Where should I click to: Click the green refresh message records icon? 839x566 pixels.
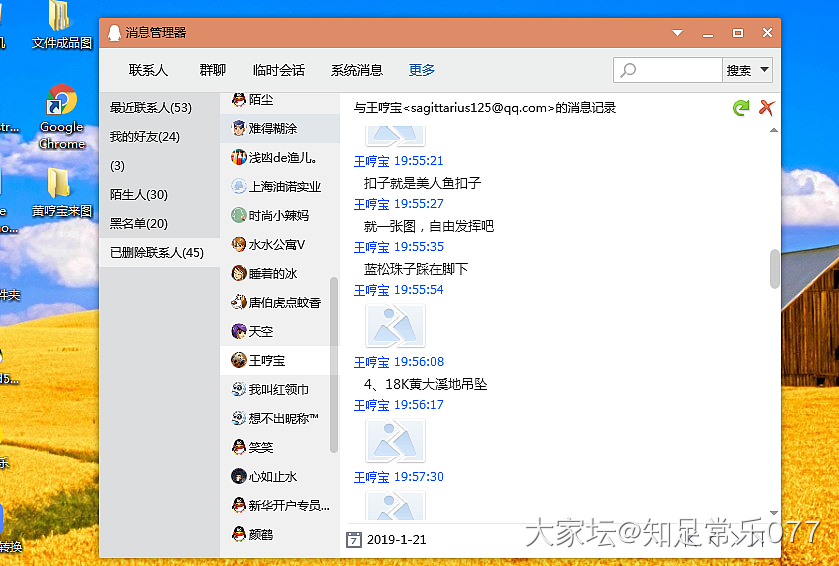(740, 108)
